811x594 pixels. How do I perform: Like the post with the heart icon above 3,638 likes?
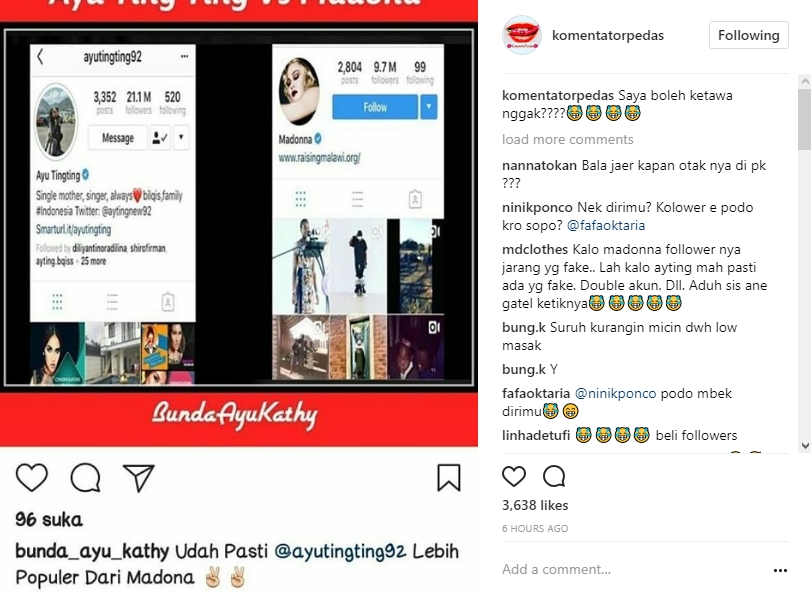(514, 476)
